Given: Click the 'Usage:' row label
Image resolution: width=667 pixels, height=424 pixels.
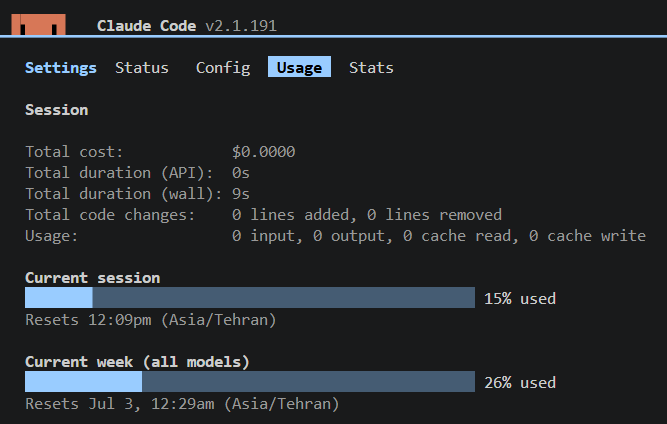Looking at the screenshot, I should pyautogui.click(x=51, y=236).
